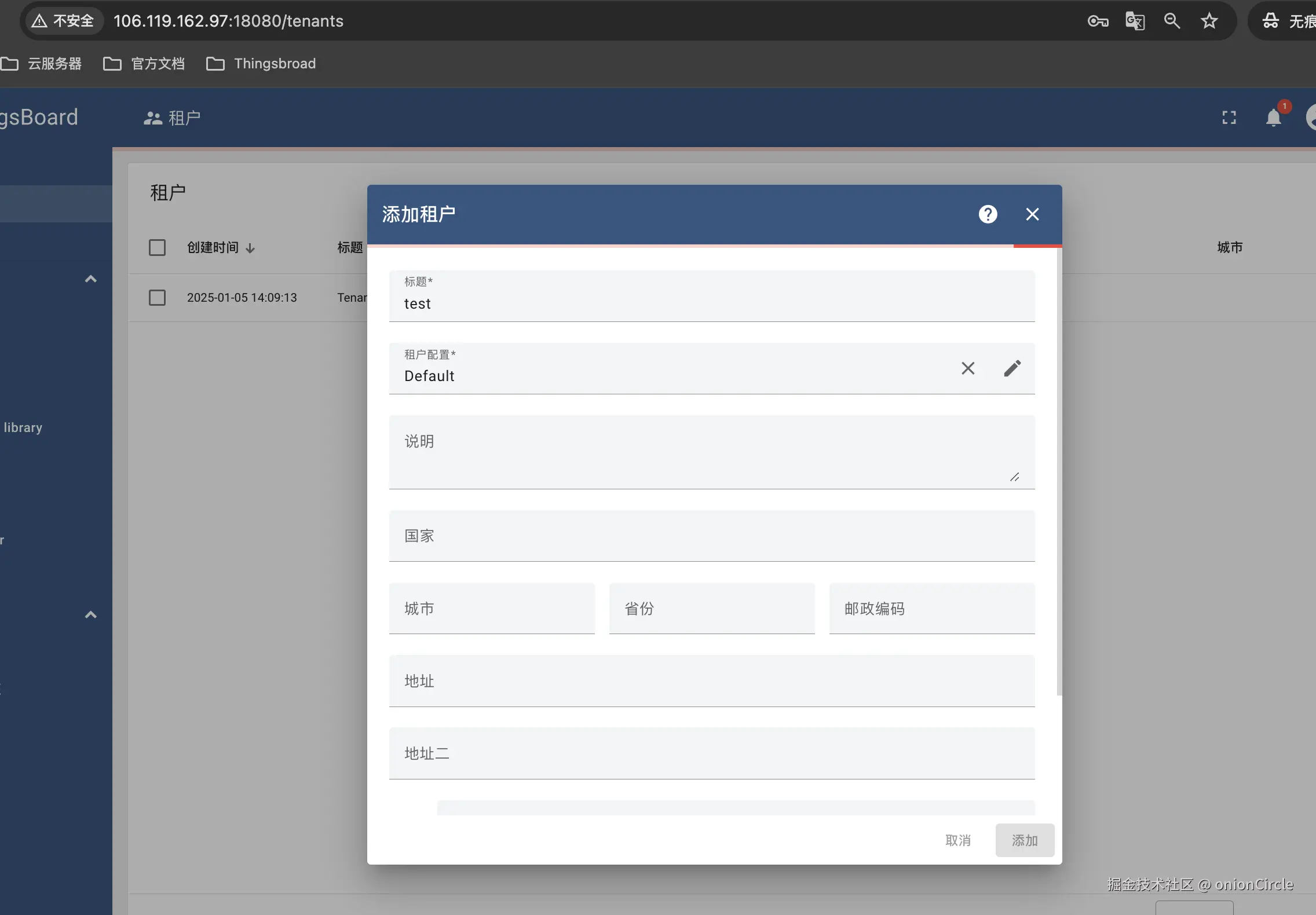Collapse the upper sidebar menu chevron

pyautogui.click(x=91, y=279)
